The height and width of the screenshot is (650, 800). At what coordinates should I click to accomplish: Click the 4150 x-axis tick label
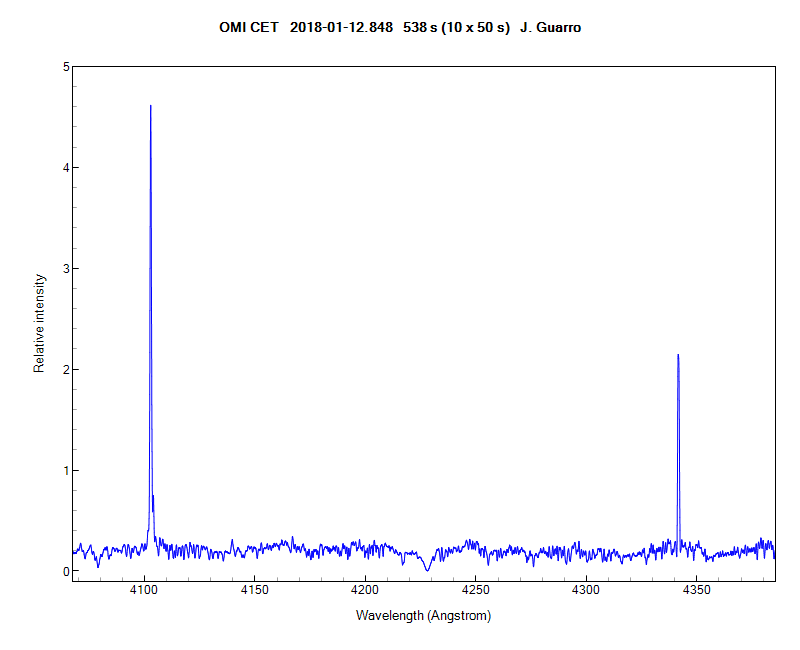[x=255, y=592]
